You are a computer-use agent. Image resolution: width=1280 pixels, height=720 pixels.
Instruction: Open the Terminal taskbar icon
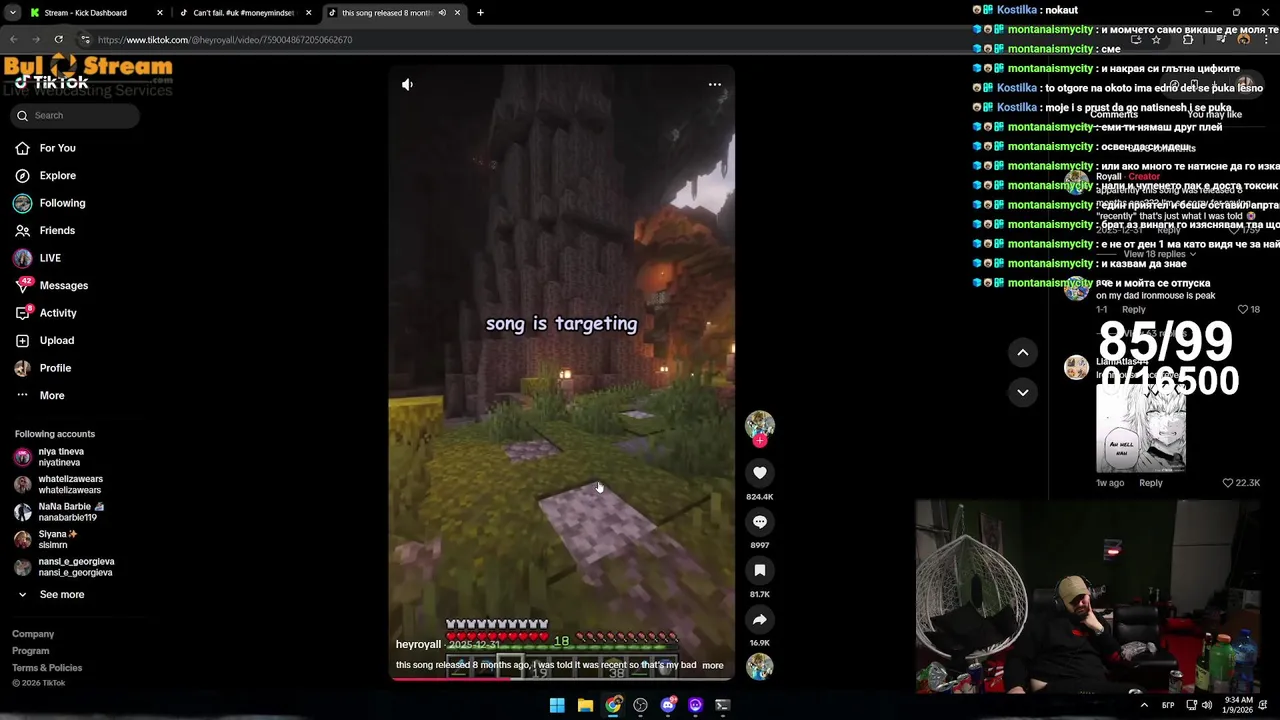(723, 705)
